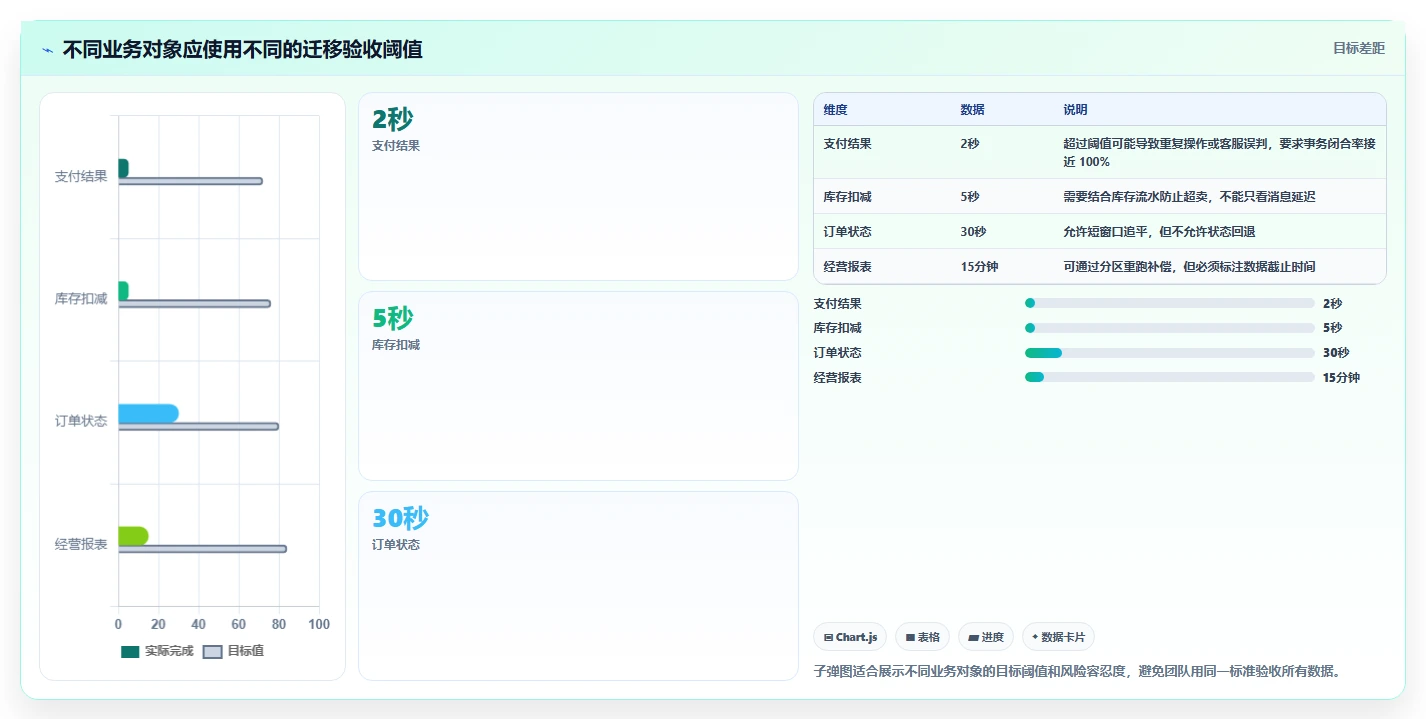Click 经营报表 cell in the table
1426x719 pixels.
point(847,266)
